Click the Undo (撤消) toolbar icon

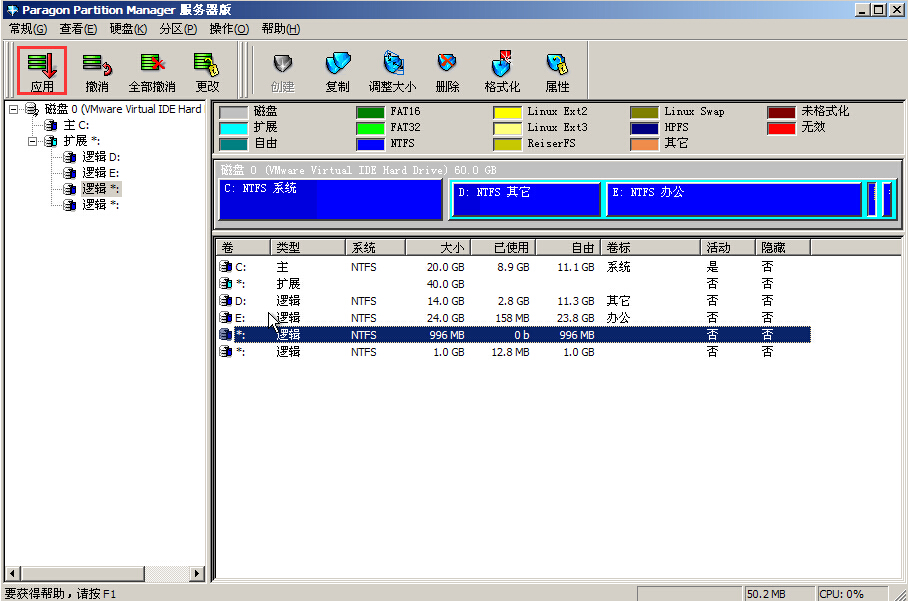coord(97,65)
